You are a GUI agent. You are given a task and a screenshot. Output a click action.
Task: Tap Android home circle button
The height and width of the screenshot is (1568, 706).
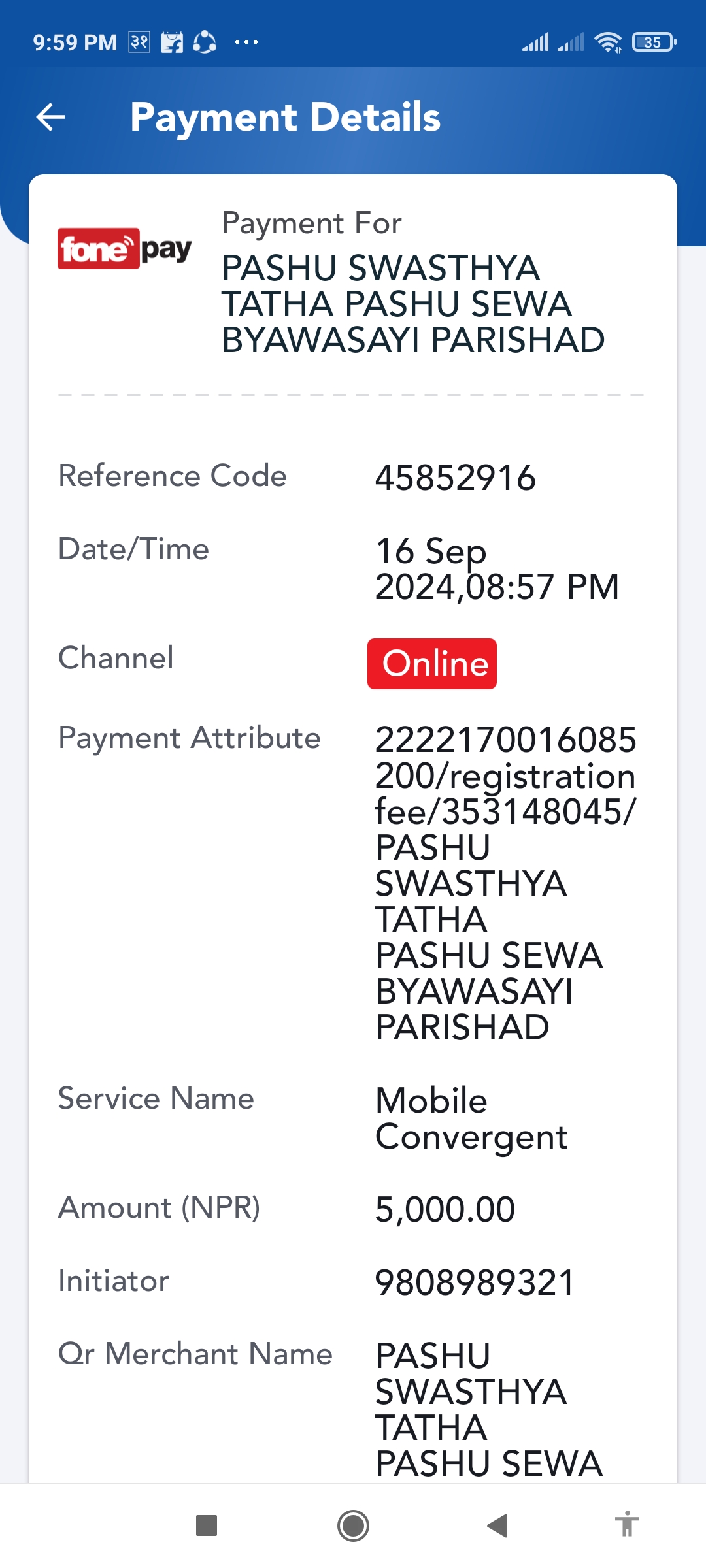pyautogui.click(x=353, y=1526)
